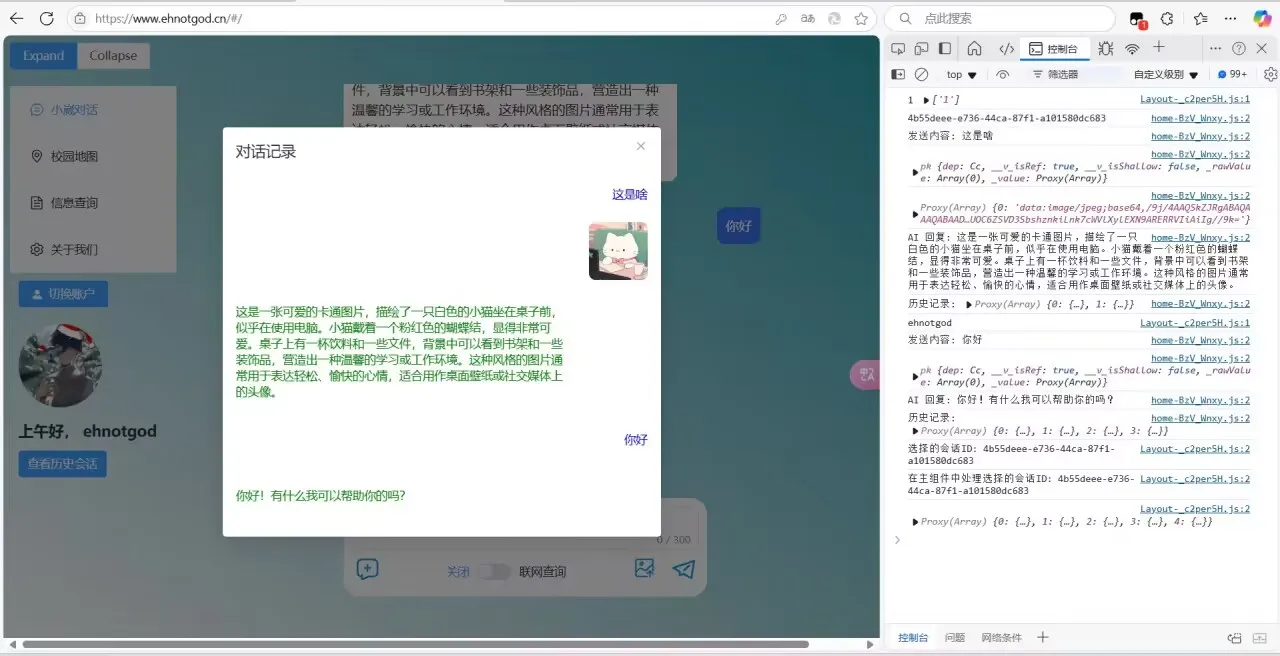Activate the DevTools inspect element picker
The image size is (1280, 656).
click(898, 49)
